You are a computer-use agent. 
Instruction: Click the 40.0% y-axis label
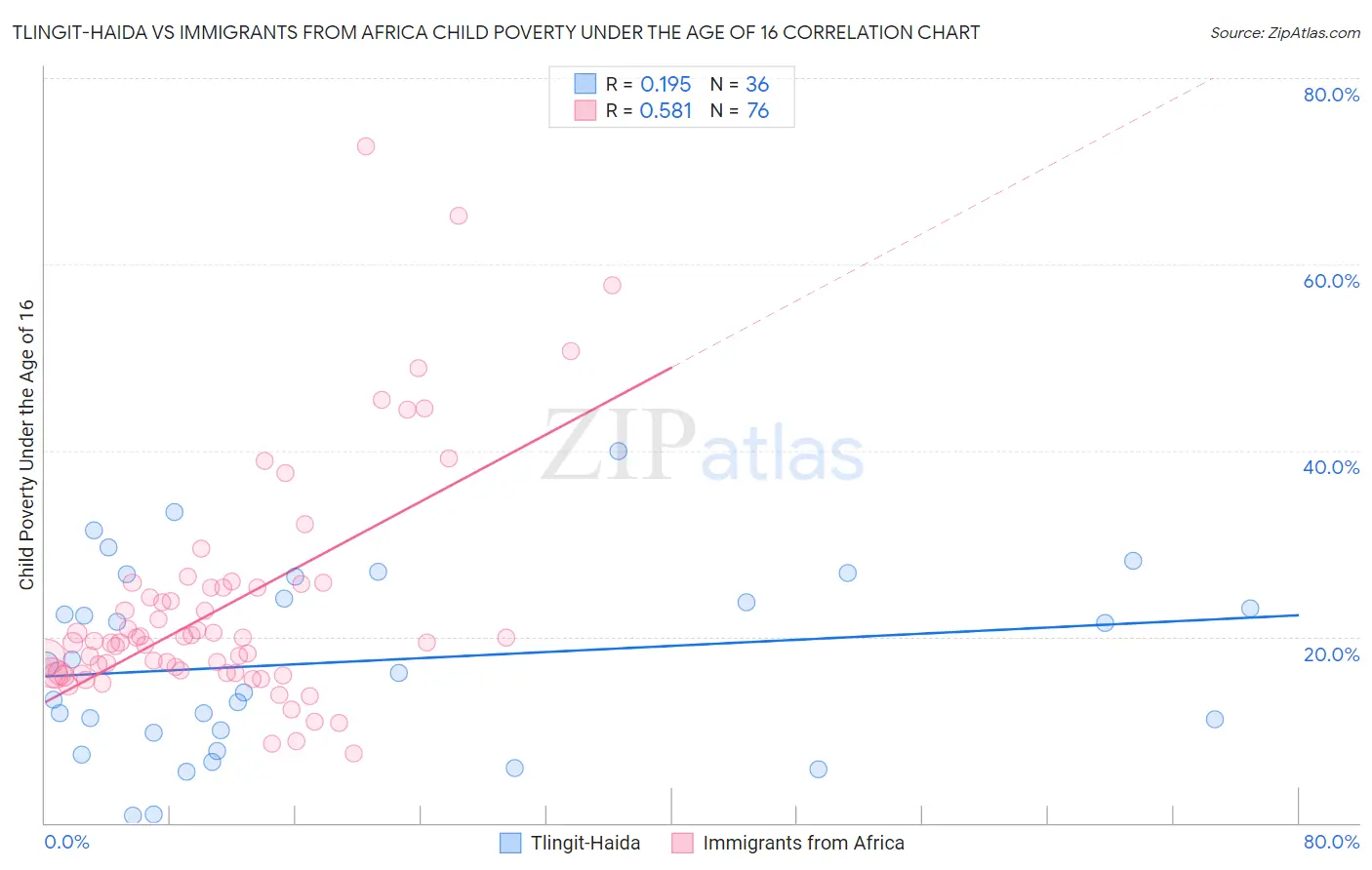(x=1331, y=467)
